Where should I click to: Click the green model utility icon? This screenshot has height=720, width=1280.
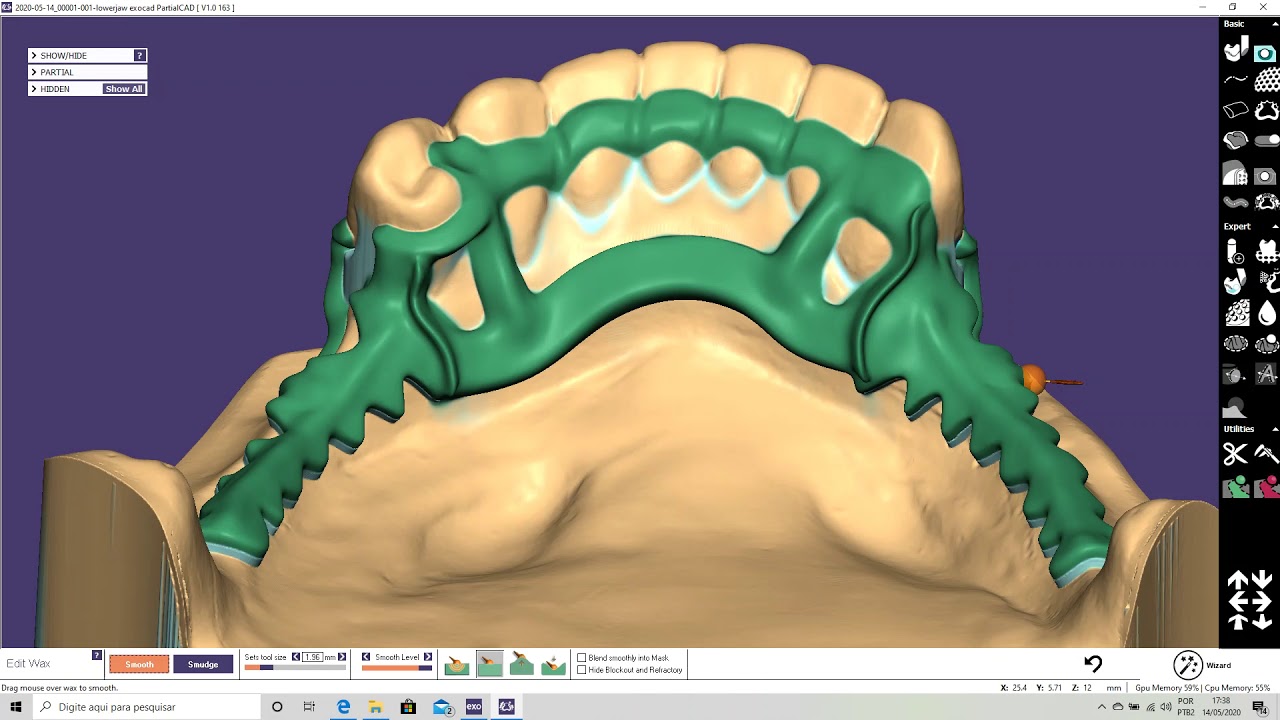1236,487
